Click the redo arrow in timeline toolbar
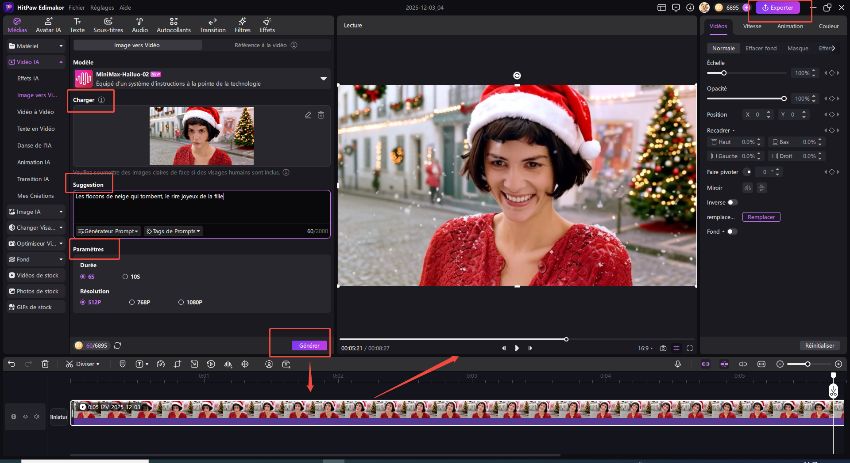The height and width of the screenshot is (463, 850). pyautogui.click(x=28, y=364)
